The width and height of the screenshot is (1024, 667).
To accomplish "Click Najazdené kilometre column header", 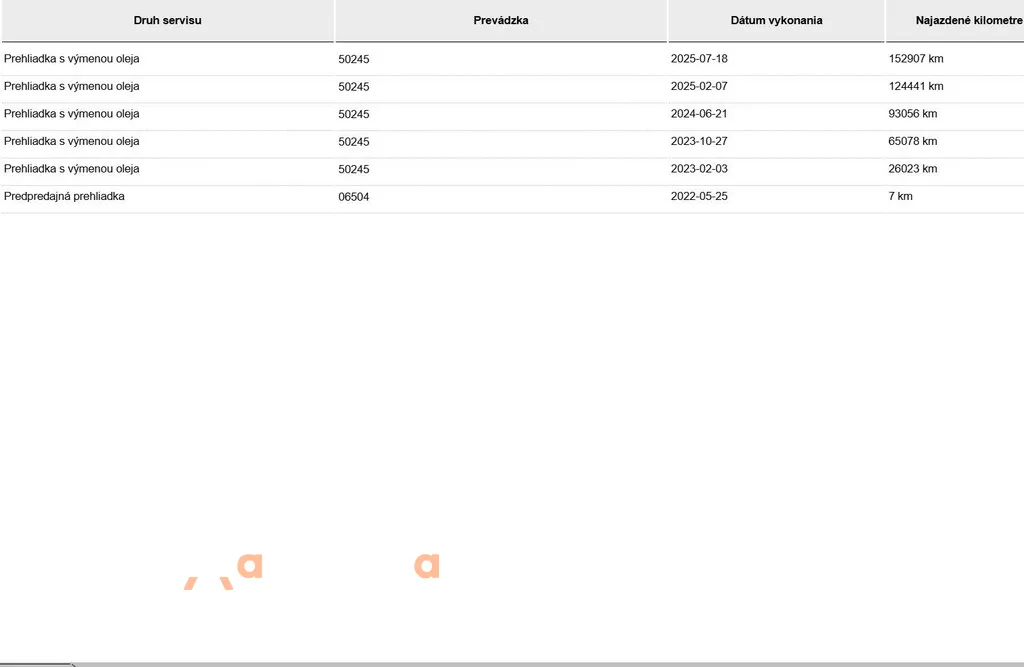I will point(955,21).
